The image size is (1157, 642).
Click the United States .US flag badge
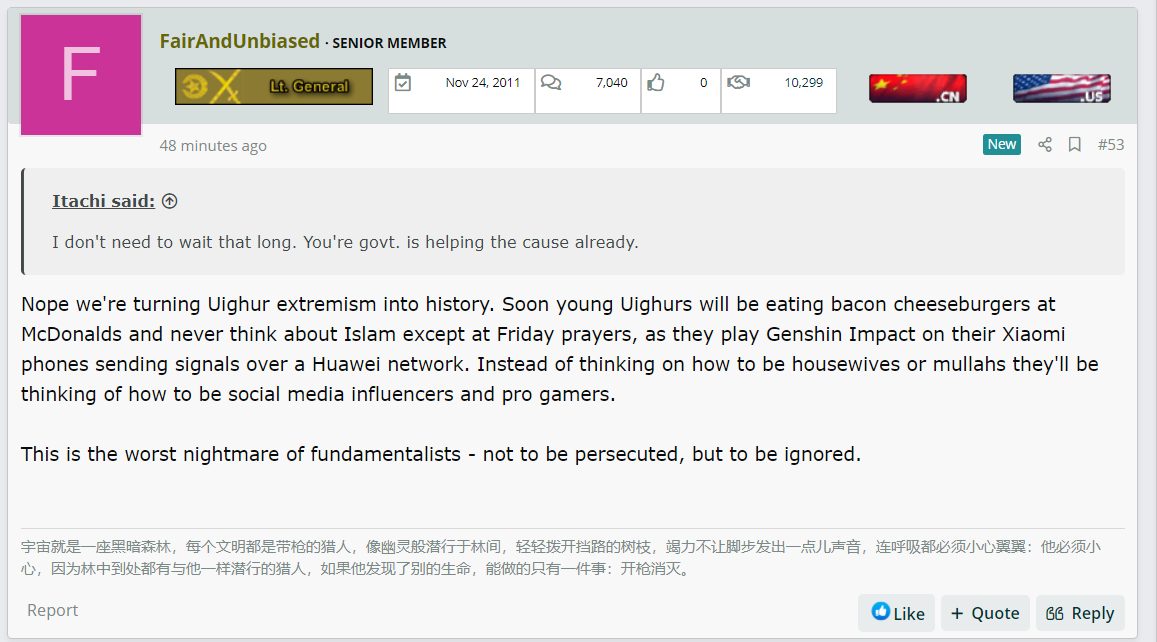tap(1062, 89)
